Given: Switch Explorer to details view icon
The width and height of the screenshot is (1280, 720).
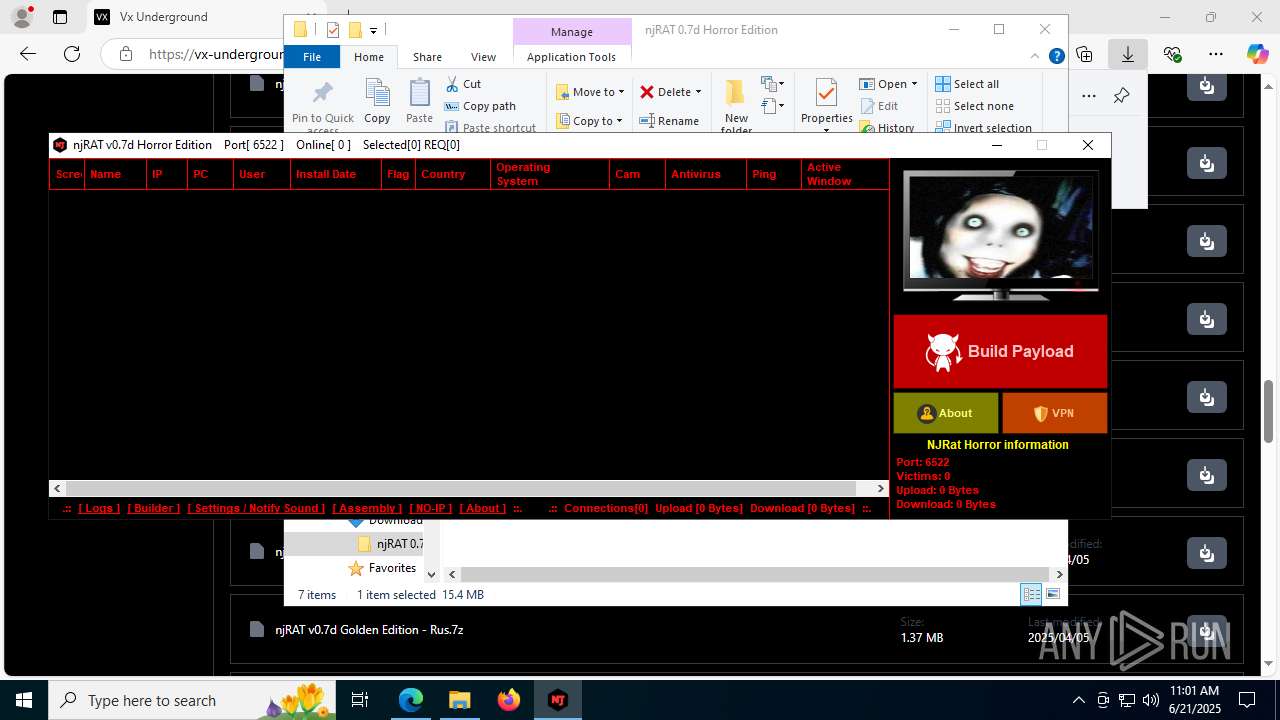Looking at the screenshot, I should click(1031, 594).
